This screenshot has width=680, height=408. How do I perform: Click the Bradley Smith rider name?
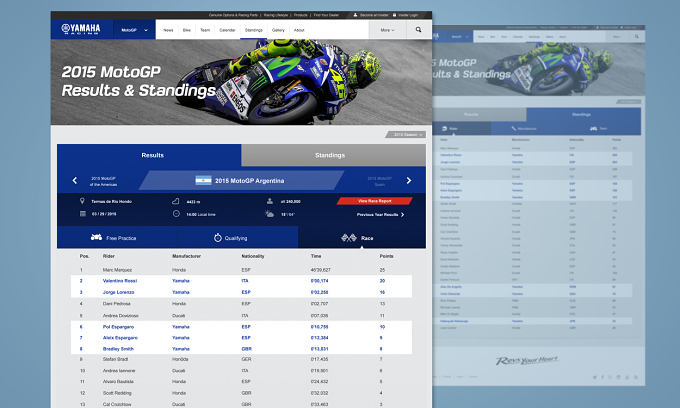tap(118, 349)
